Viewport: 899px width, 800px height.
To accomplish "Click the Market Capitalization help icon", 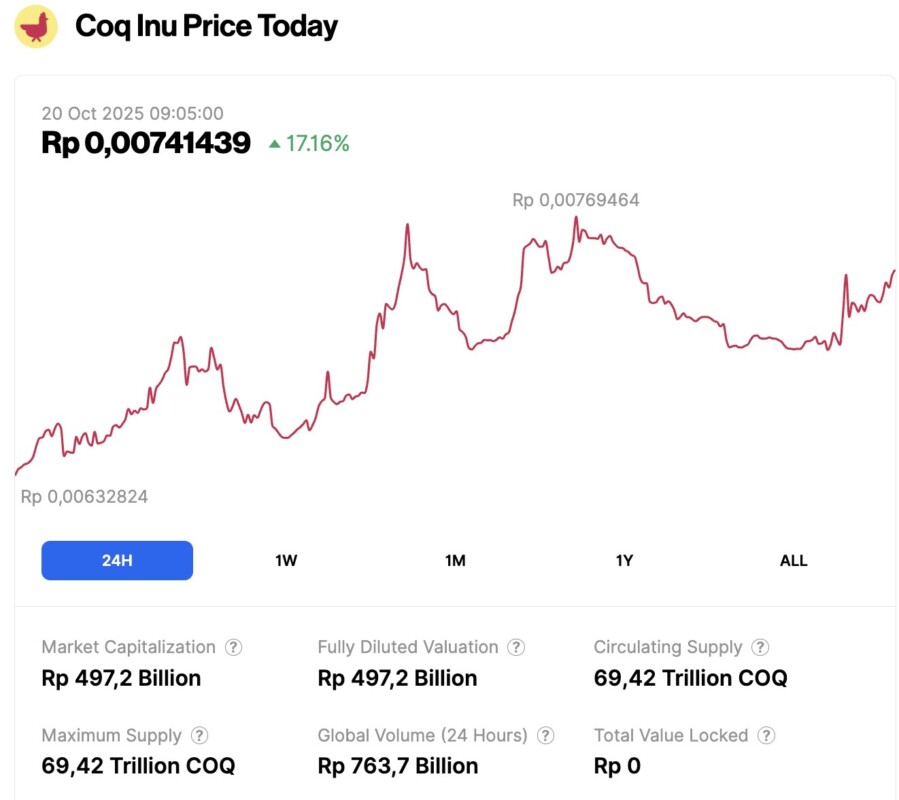I will (x=233, y=647).
